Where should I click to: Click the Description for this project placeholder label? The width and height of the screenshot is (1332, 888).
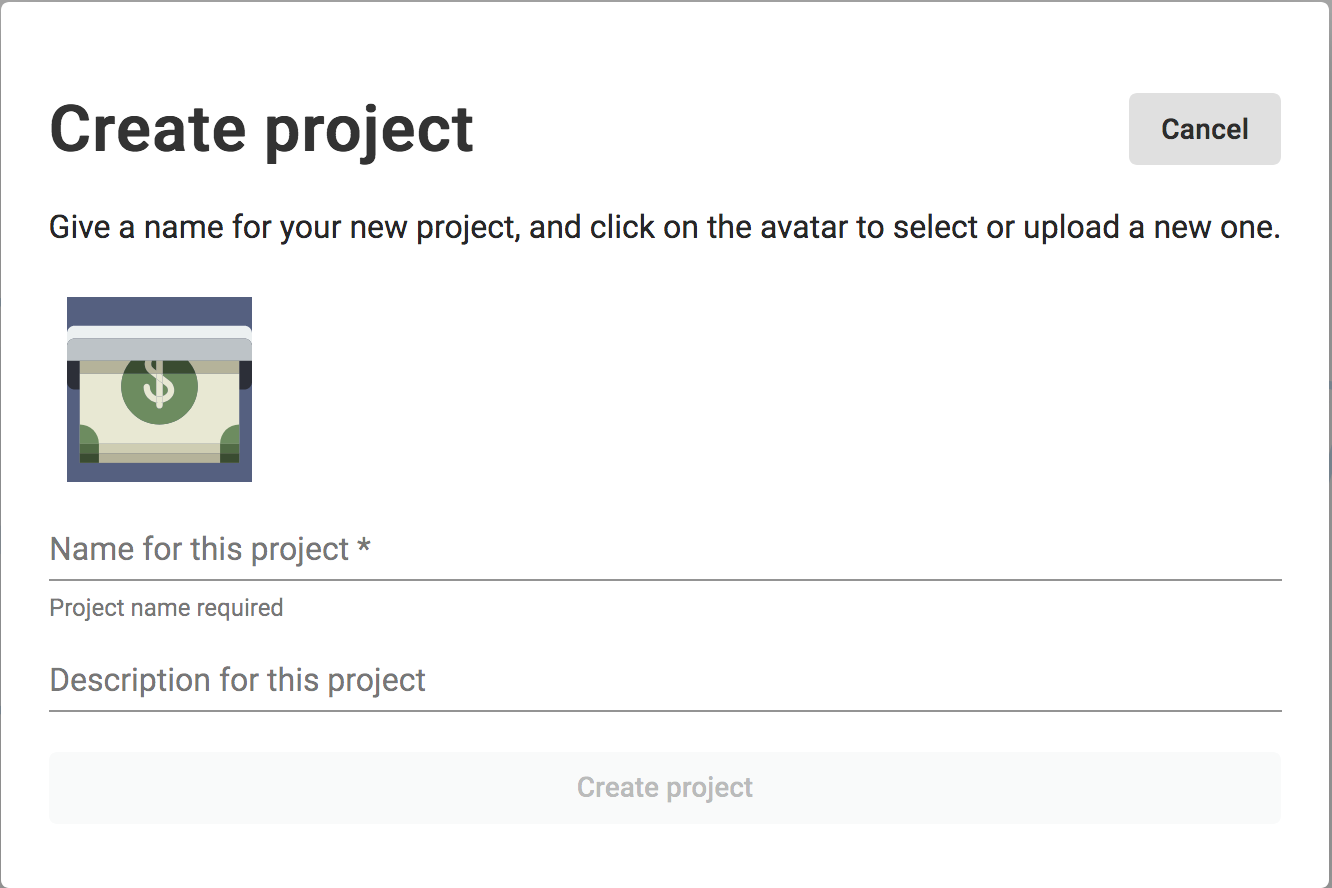click(x=238, y=680)
